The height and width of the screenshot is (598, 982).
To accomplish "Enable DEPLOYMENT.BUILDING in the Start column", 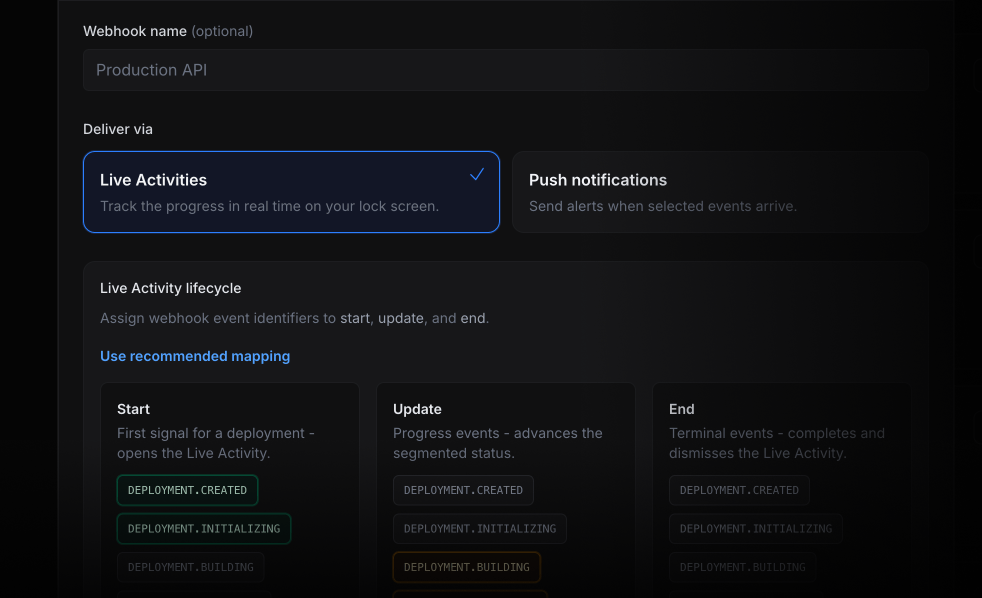I will [190, 567].
